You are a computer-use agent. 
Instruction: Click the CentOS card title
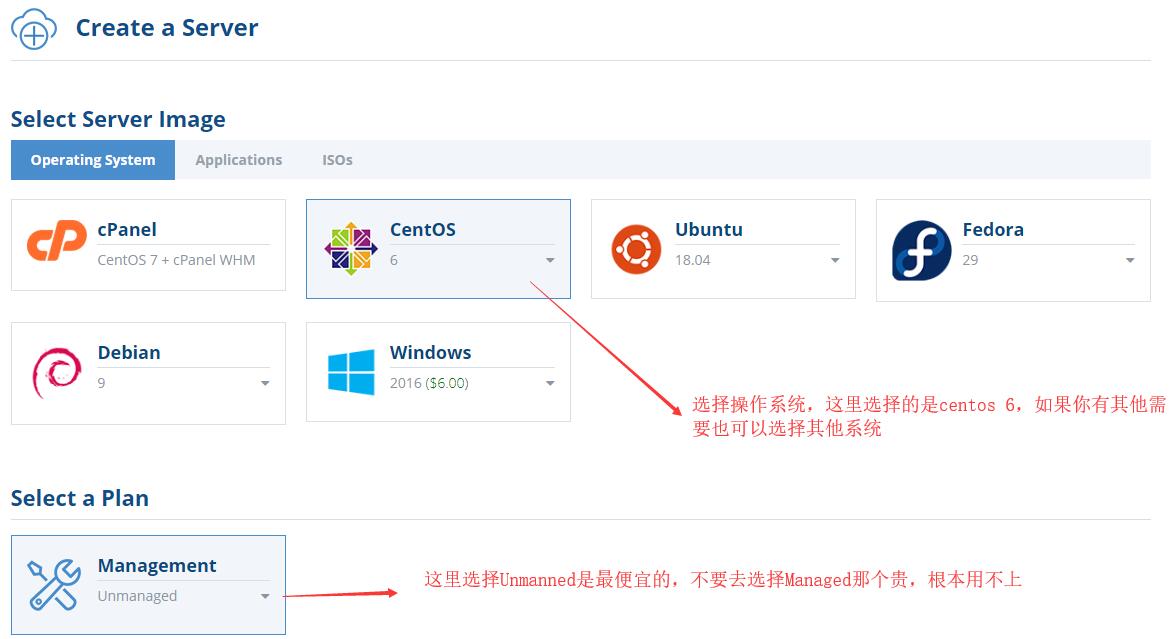[423, 230]
